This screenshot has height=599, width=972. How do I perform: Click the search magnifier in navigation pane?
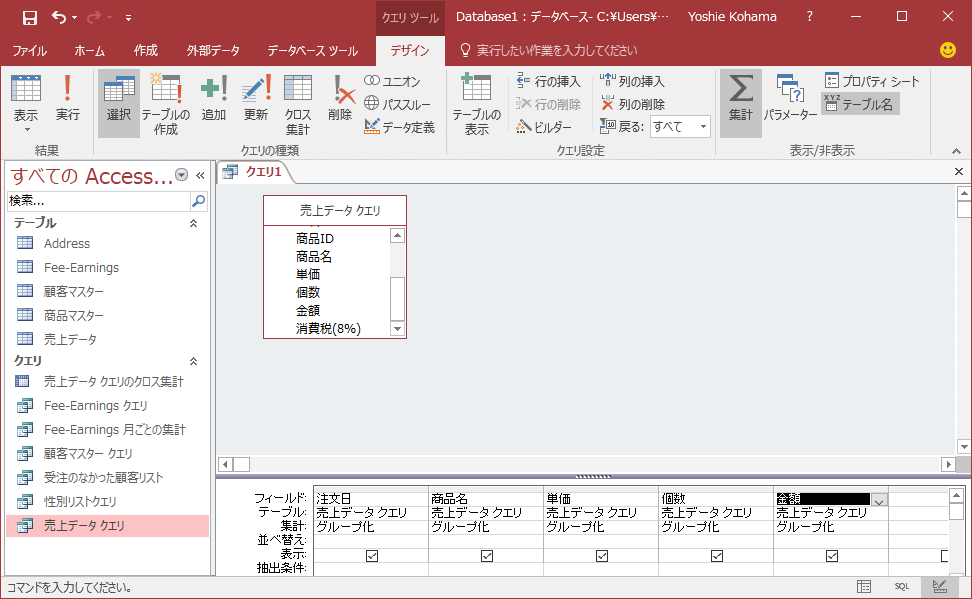[198, 201]
